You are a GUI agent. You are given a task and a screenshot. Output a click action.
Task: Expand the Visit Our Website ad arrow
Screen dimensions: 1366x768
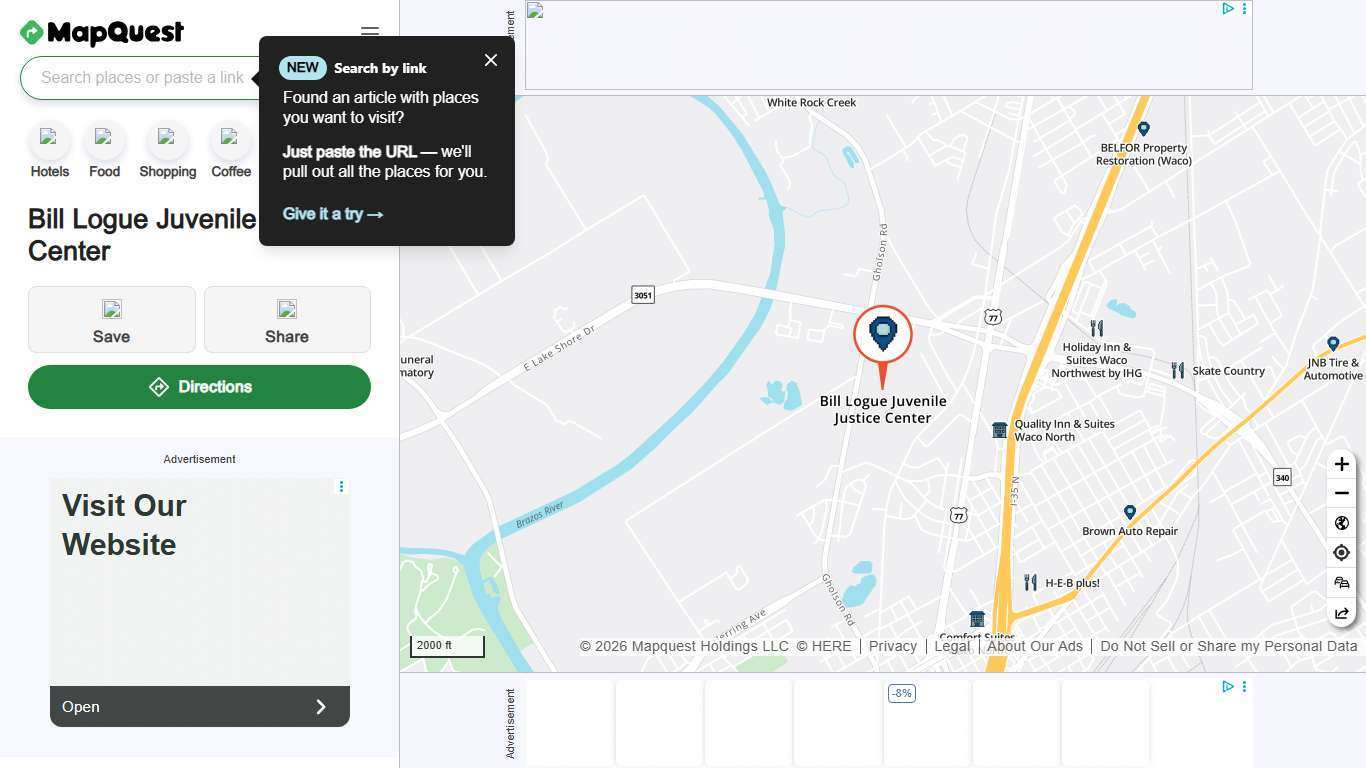[321, 707]
